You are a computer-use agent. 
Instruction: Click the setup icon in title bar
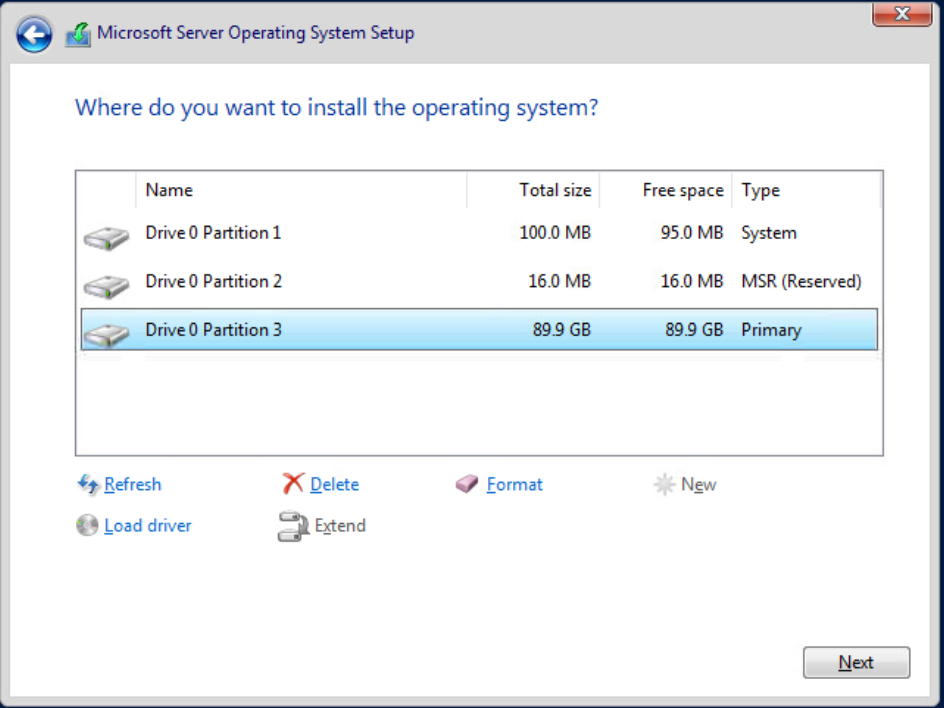[x=78, y=35]
